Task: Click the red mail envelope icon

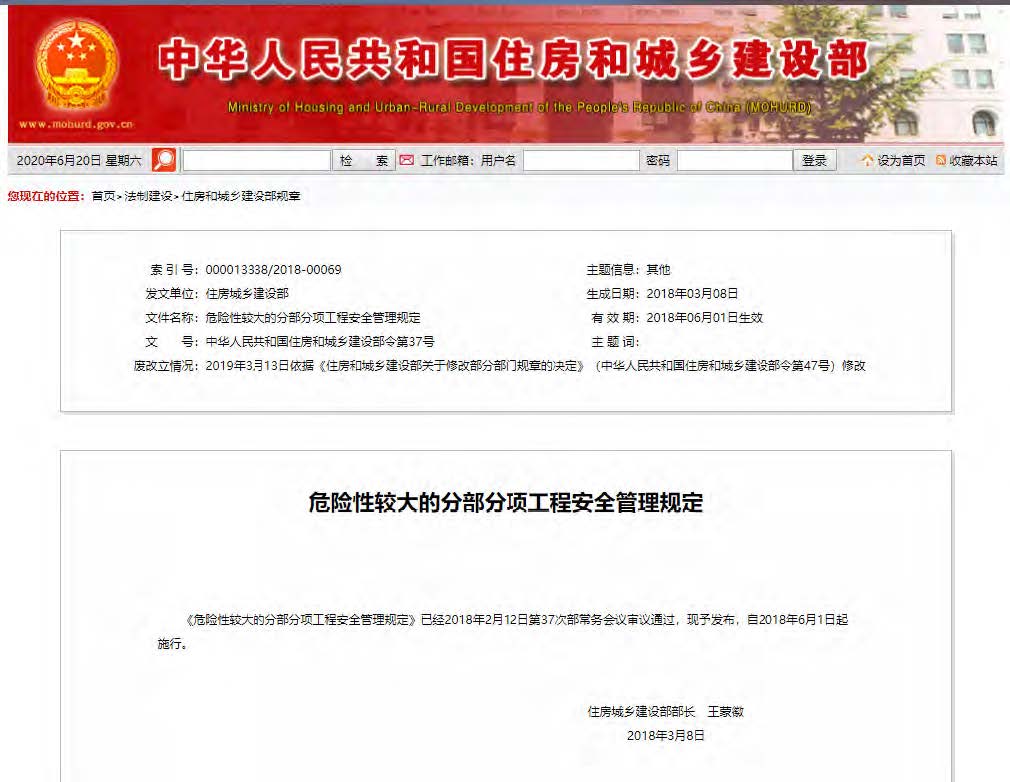Action: (x=406, y=160)
